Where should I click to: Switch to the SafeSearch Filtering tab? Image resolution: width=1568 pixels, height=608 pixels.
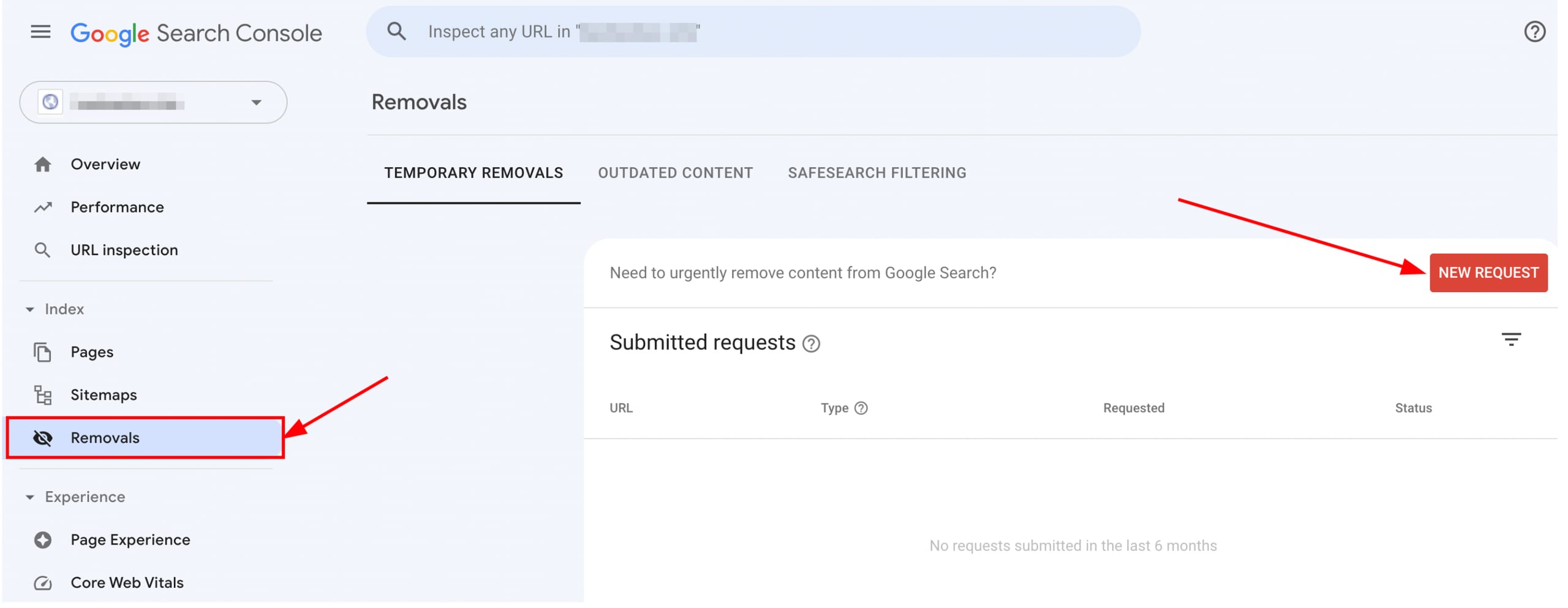(876, 173)
